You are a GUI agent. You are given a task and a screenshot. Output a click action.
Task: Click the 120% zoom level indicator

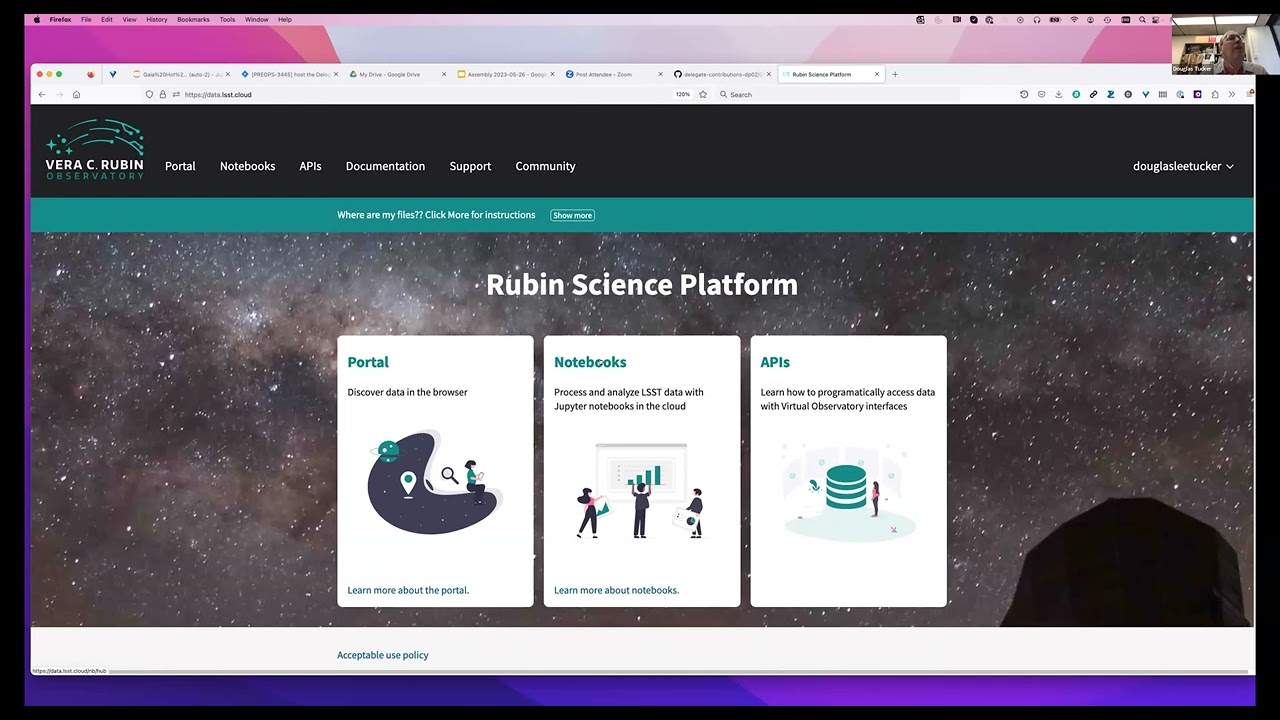click(x=683, y=94)
